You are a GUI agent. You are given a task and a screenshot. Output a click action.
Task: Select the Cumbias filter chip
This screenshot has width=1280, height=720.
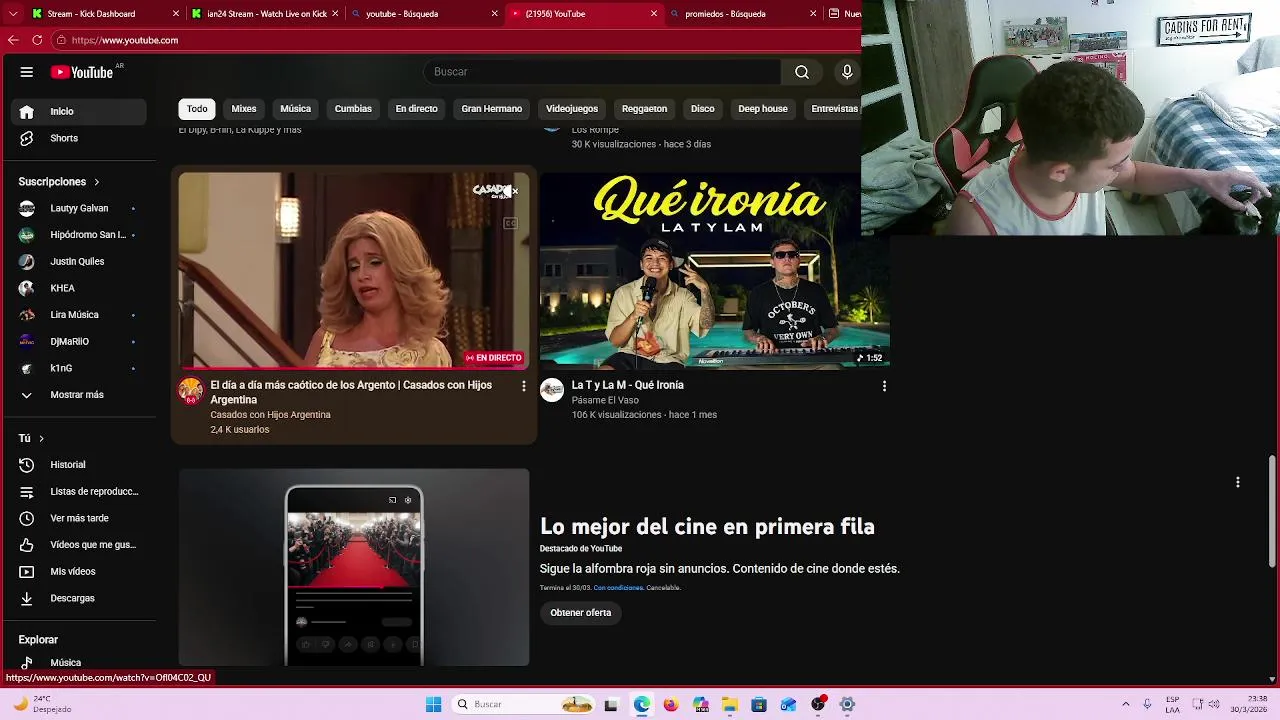pos(353,109)
